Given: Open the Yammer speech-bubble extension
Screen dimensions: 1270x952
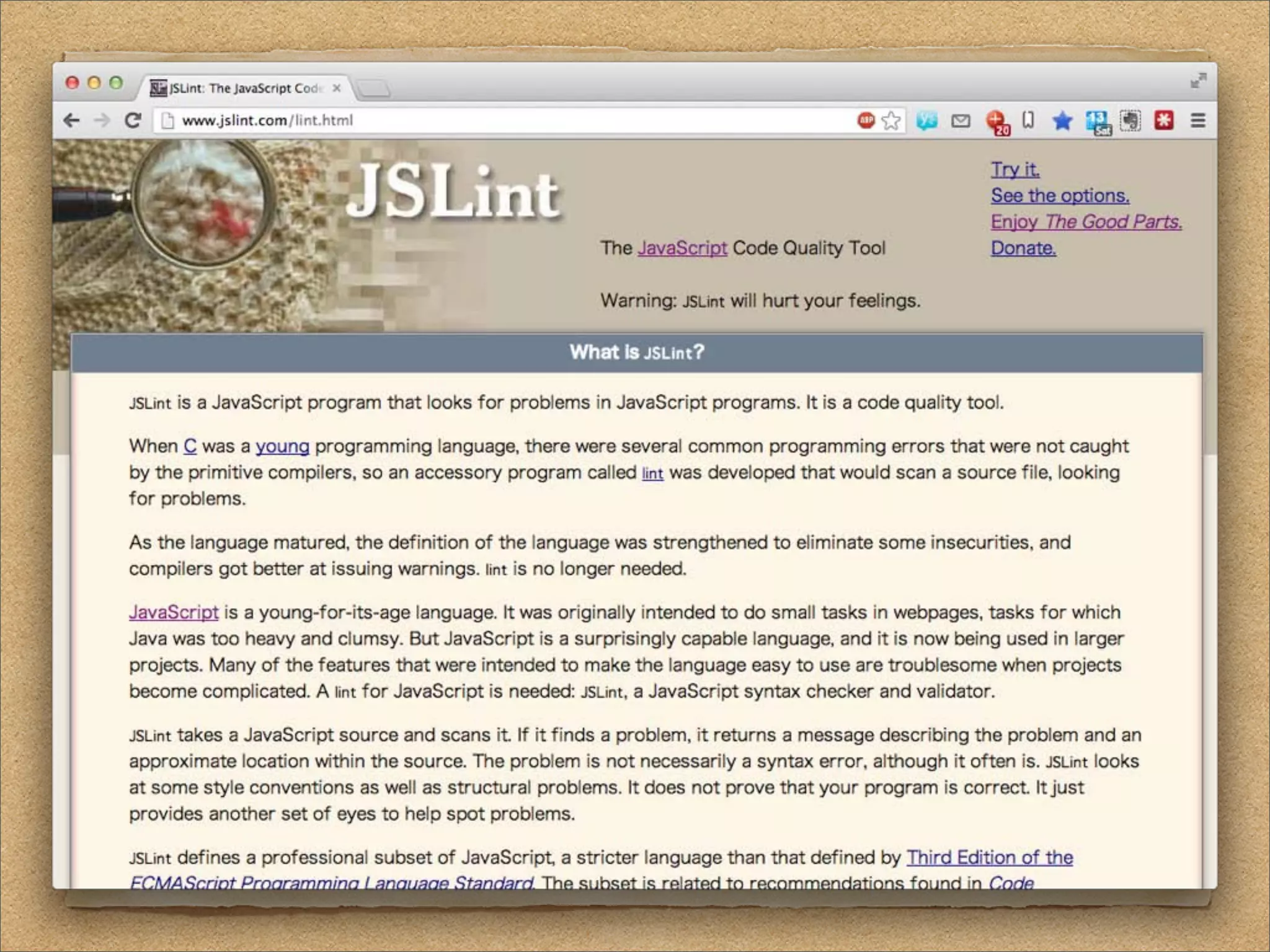Looking at the screenshot, I should (x=927, y=120).
